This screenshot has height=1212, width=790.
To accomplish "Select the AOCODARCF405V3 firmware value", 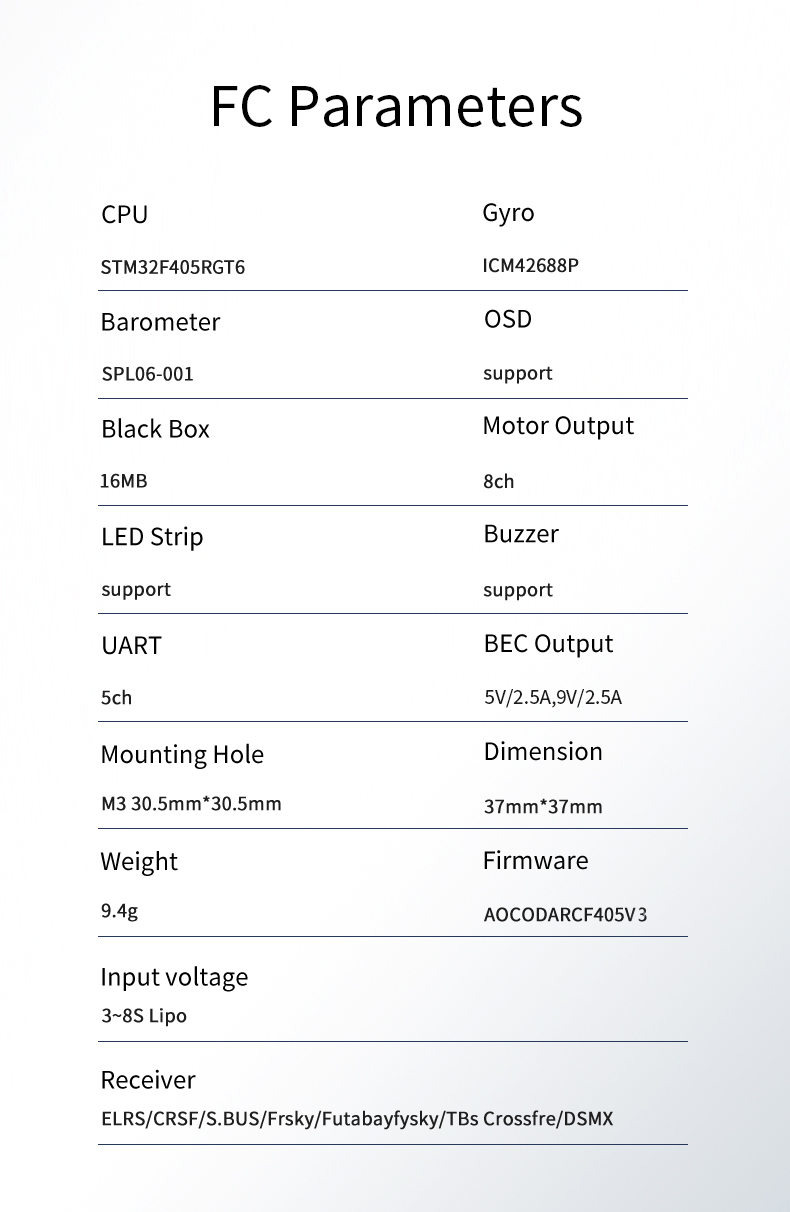I will tap(566, 914).
